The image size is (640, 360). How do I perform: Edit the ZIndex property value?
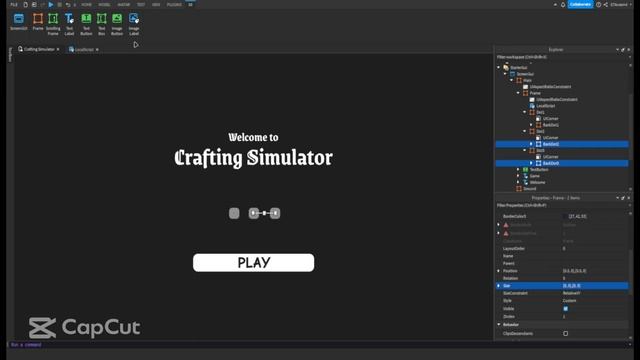click(x=595, y=316)
